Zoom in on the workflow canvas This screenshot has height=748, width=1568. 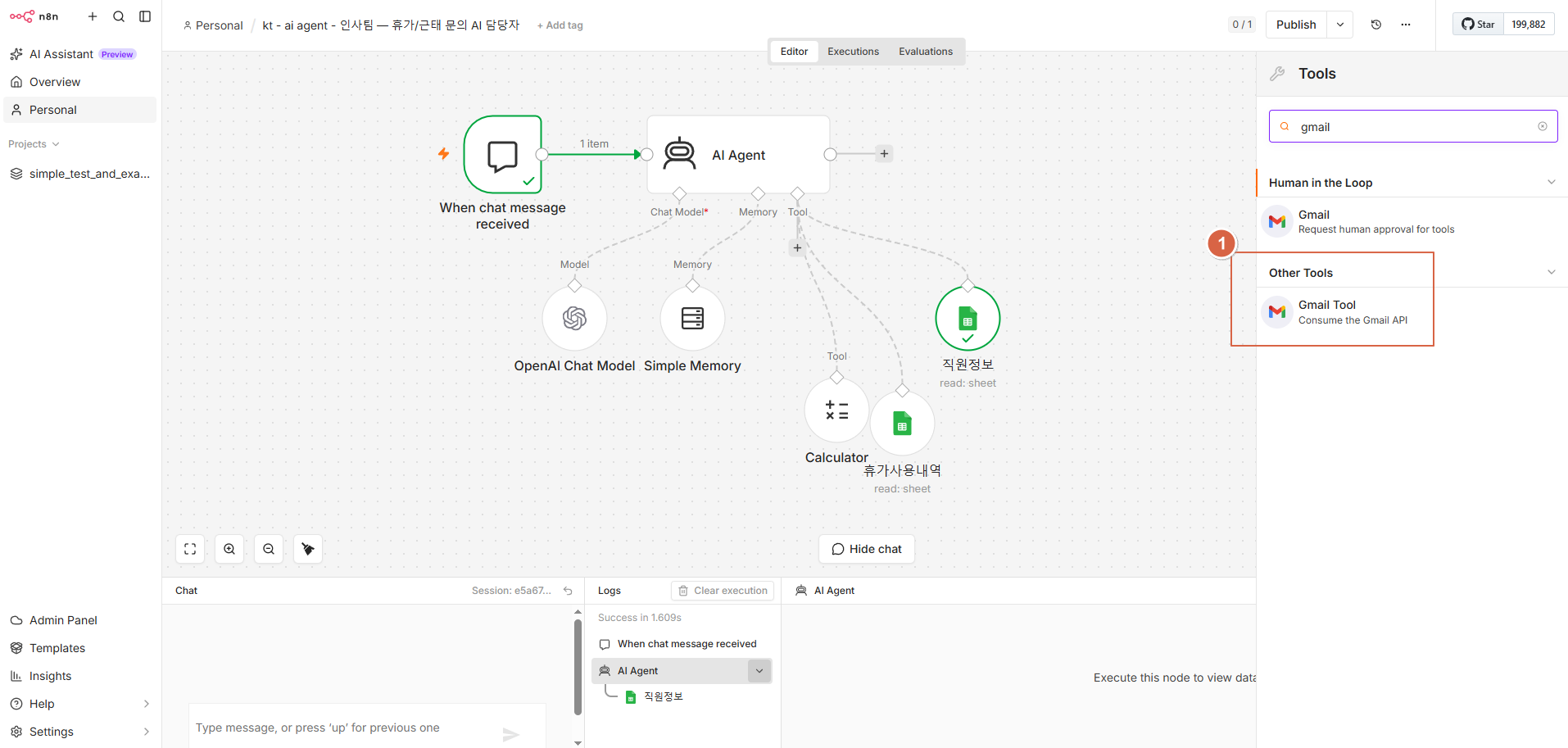229,549
